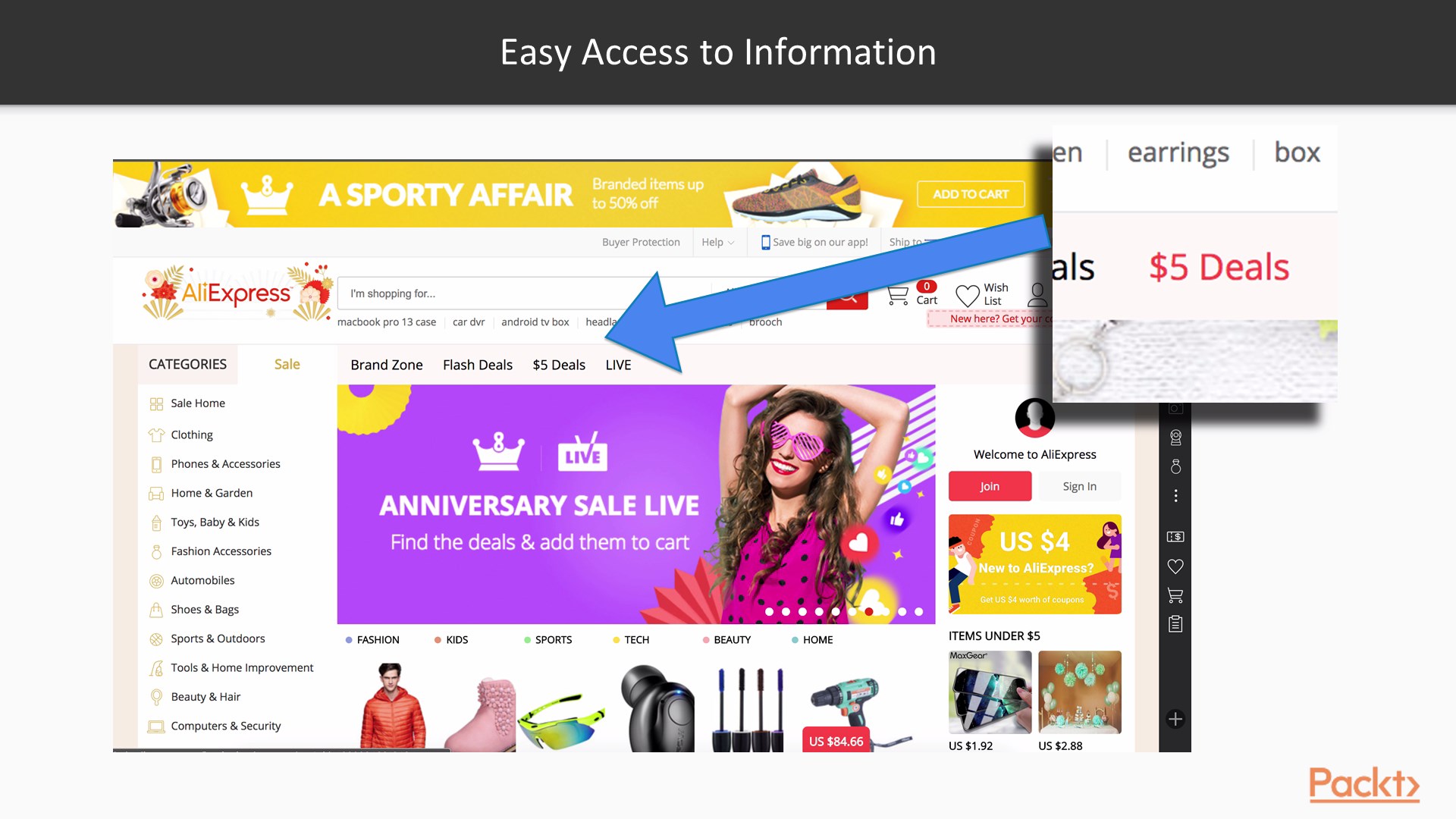Toggle the FASHION category filter dot
This screenshot has width=1456, height=819.
(x=348, y=640)
